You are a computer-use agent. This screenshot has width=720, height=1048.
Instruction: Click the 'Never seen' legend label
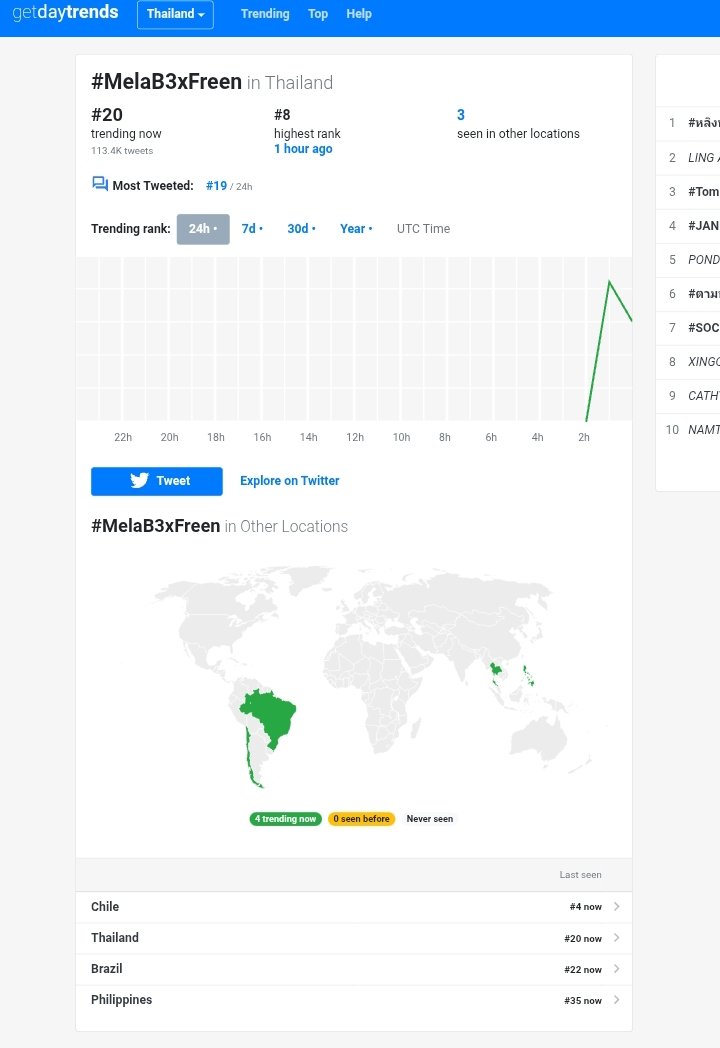pyautogui.click(x=430, y=819)
